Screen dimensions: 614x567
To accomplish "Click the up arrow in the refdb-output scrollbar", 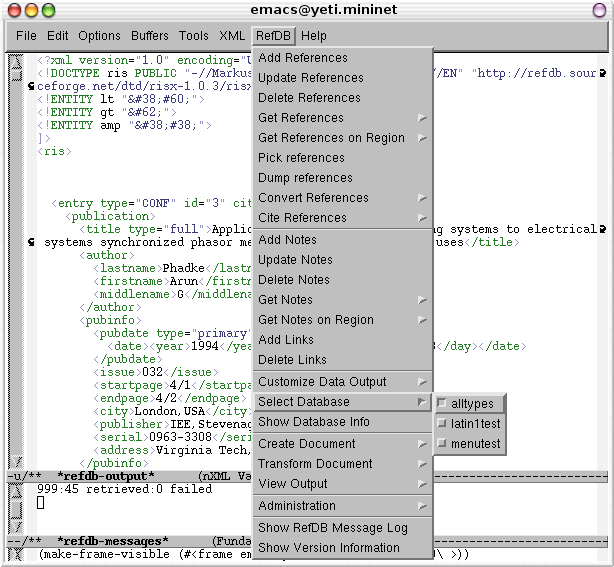I will (x=16, y=489).
